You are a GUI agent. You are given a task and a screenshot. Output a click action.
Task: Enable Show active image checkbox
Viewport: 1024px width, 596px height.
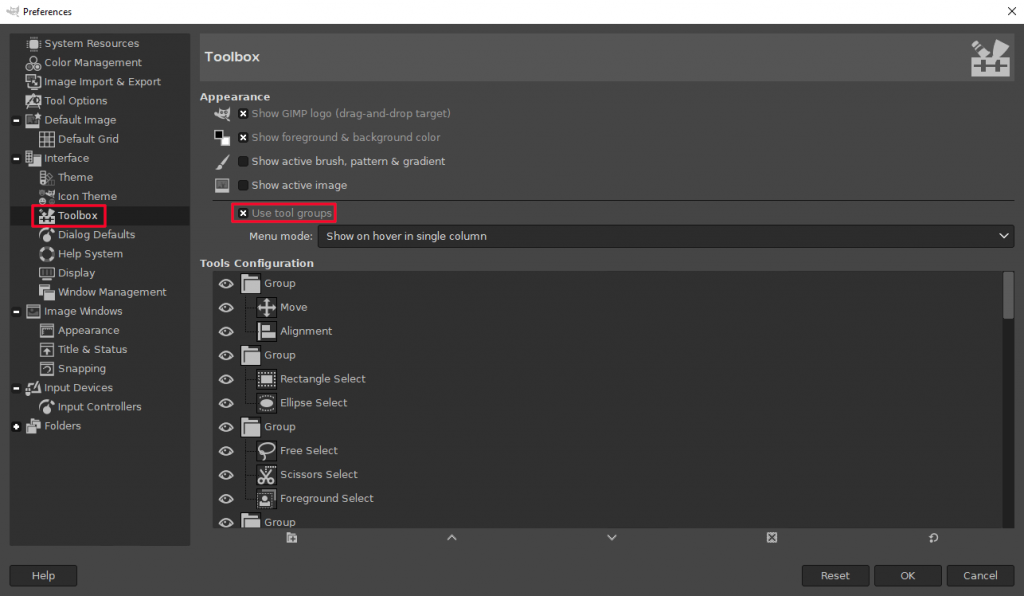pos(243,185)
